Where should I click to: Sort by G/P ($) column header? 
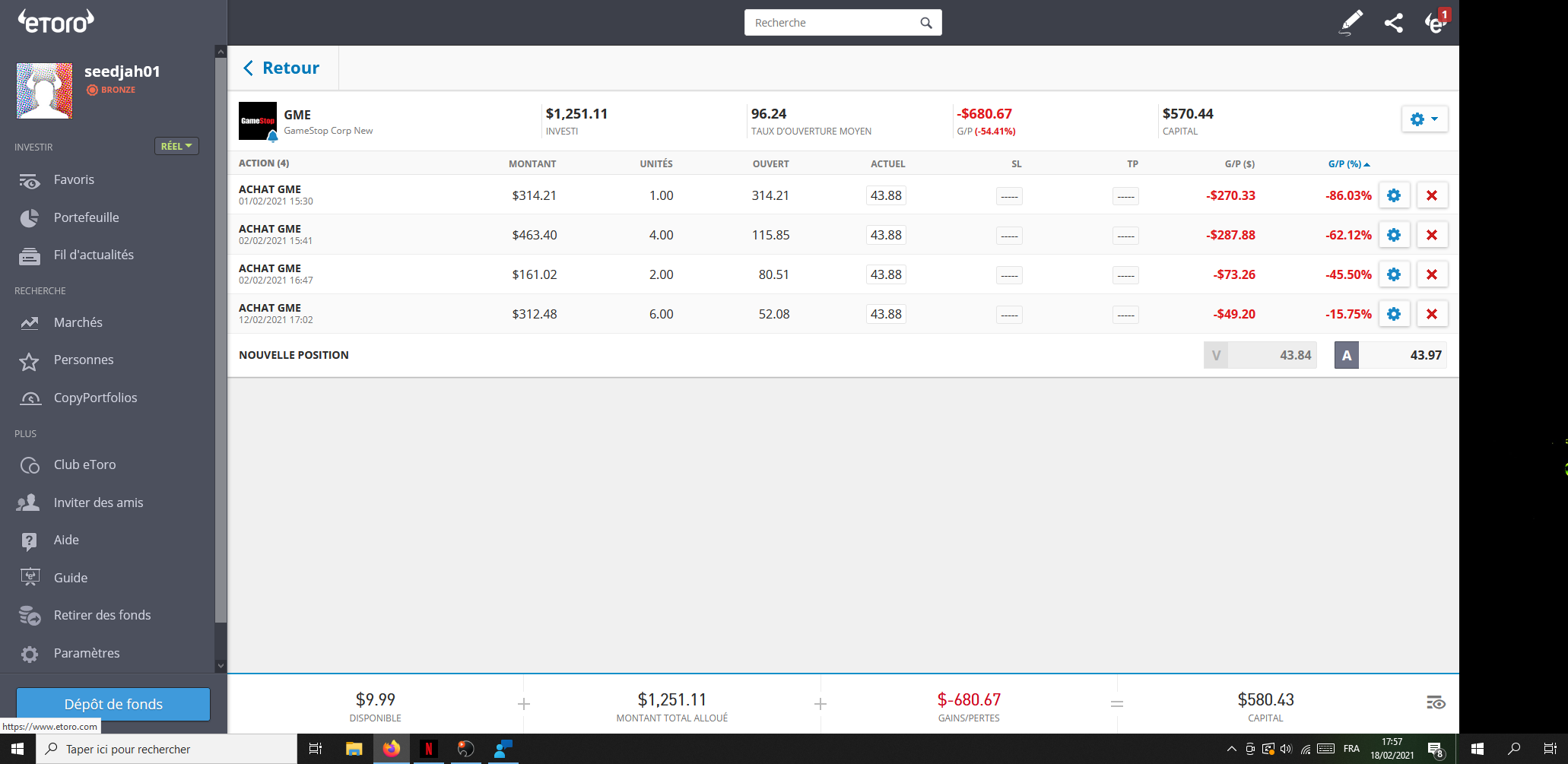1239,163
